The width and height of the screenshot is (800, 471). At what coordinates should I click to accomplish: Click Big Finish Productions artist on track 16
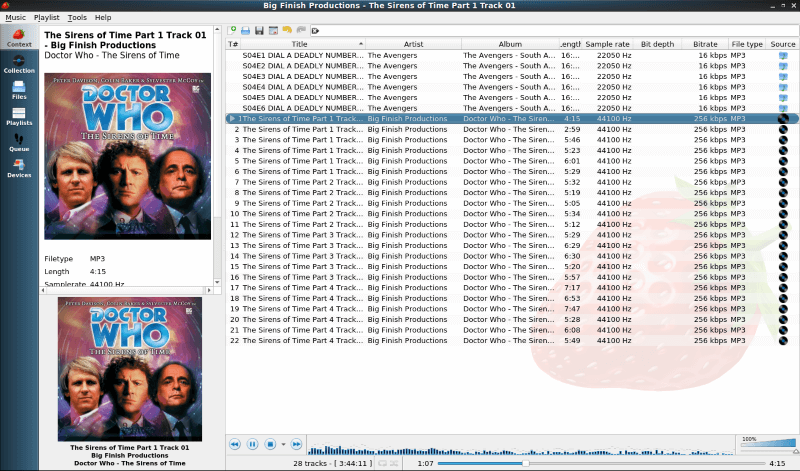tap(407, 277)
